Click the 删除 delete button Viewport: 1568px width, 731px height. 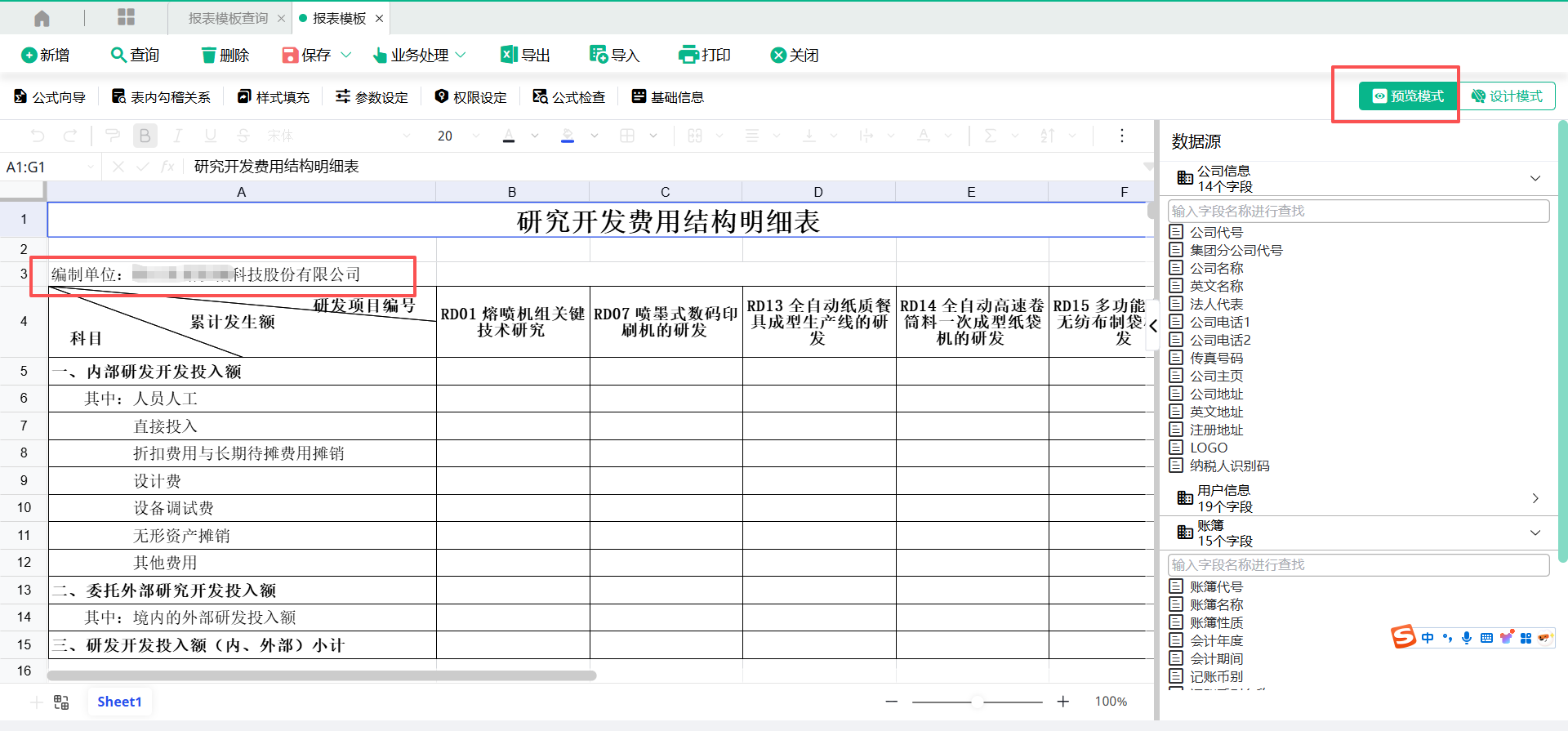(x=225, y=55)
